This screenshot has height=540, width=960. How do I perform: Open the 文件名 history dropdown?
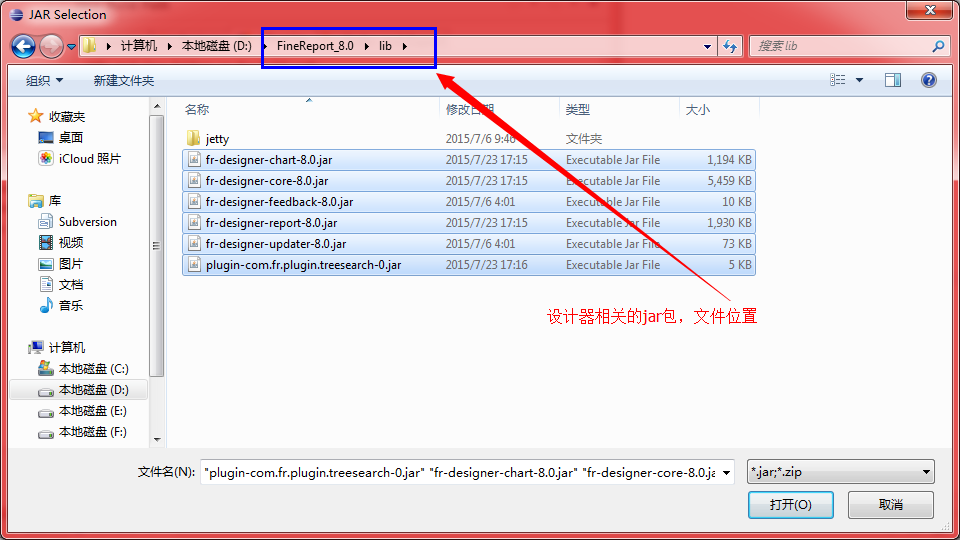pyautogui.click(x=727, y=472)
